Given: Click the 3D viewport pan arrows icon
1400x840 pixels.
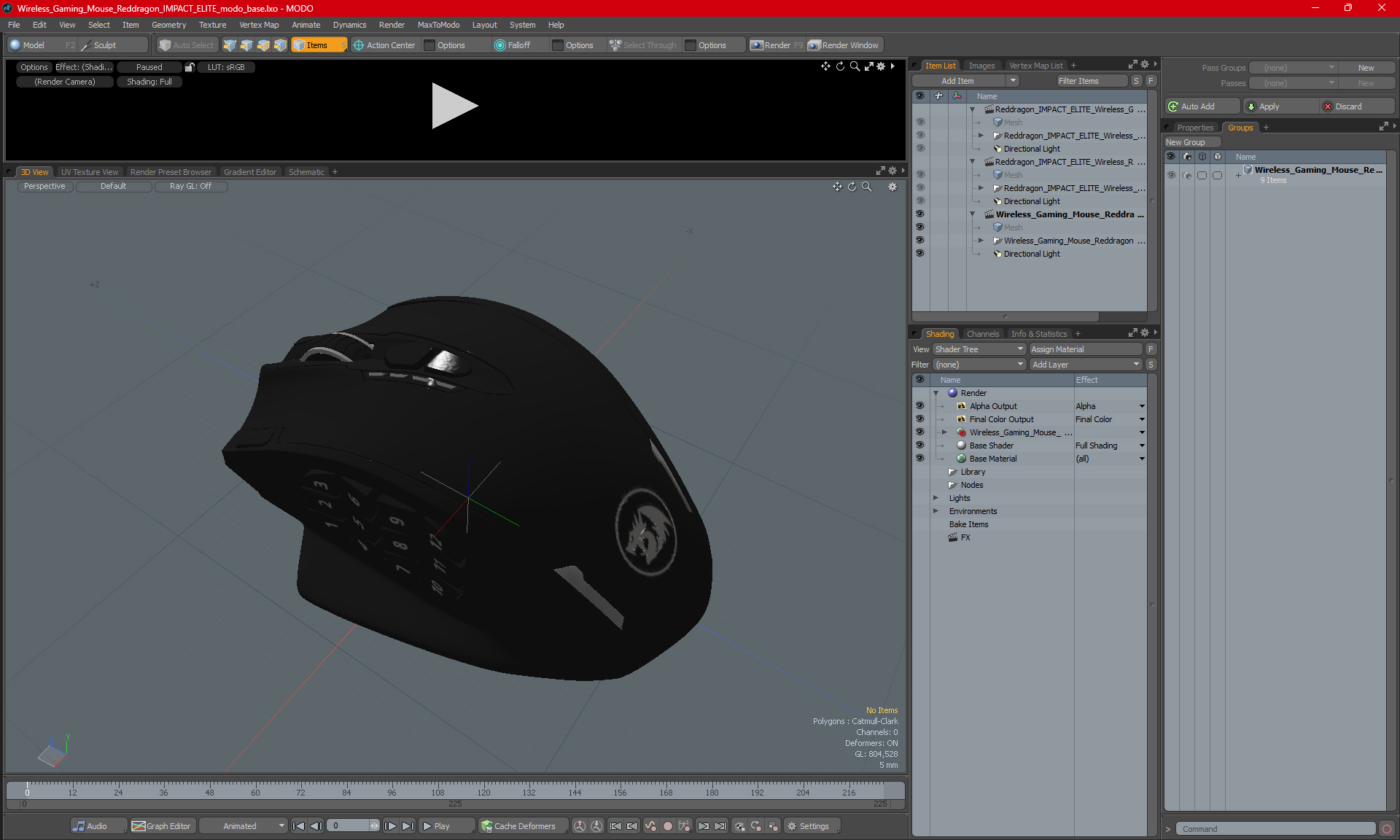Looking at the screenshot, I should (x=837, y=187).
